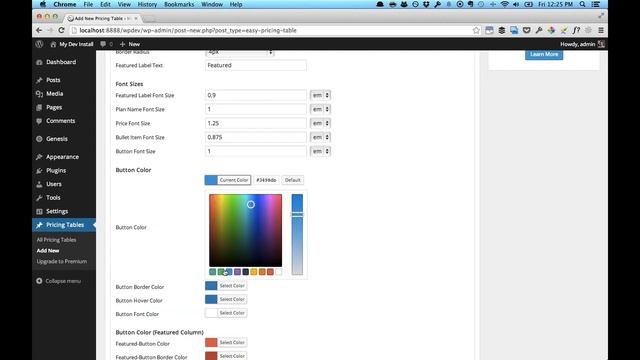
Task: Open Add New under Pricing Tables
Action: pos(48,251)
